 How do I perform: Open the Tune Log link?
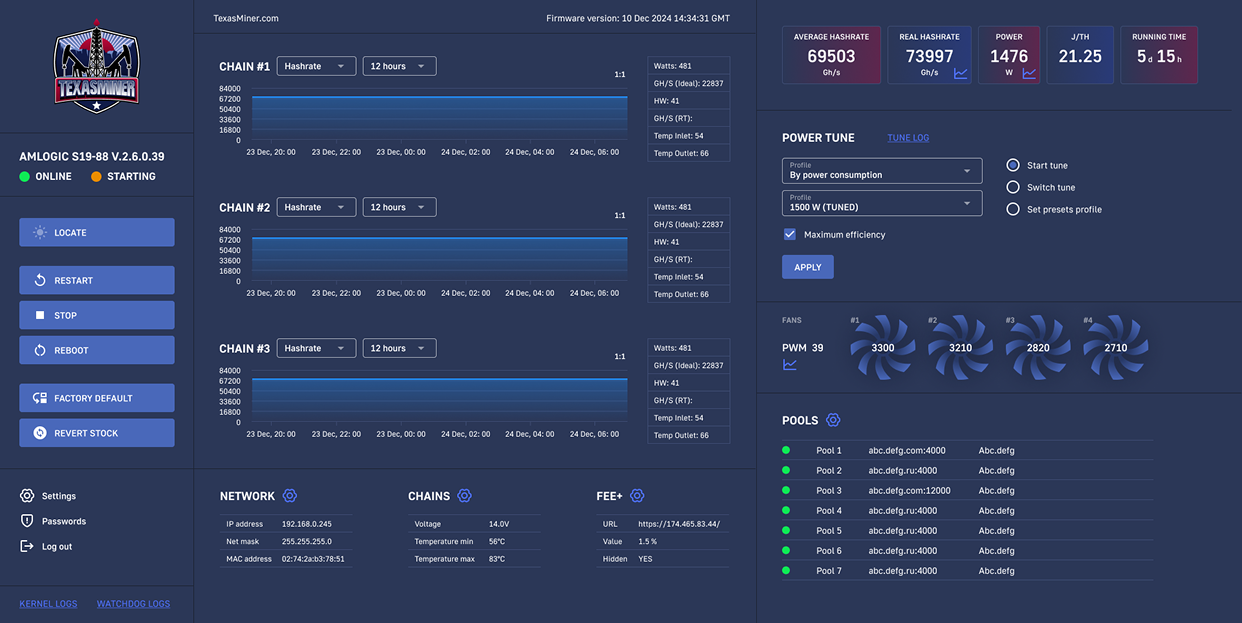pos(908,137)
